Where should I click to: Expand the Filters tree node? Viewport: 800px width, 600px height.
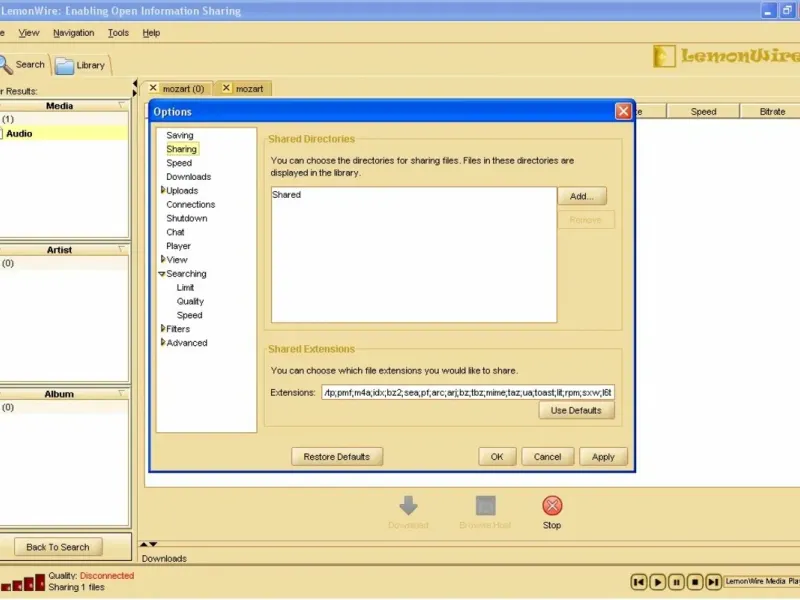163,329
